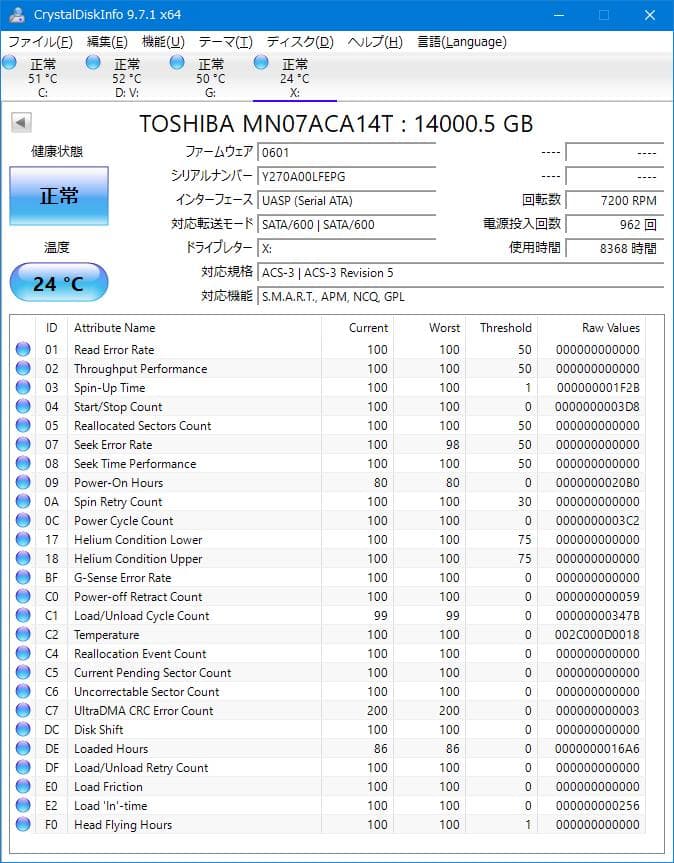The width and height of the screenshot is (674, 863).
Task: Click status orb for Spin Retry Count
Action: coord(23,501)
